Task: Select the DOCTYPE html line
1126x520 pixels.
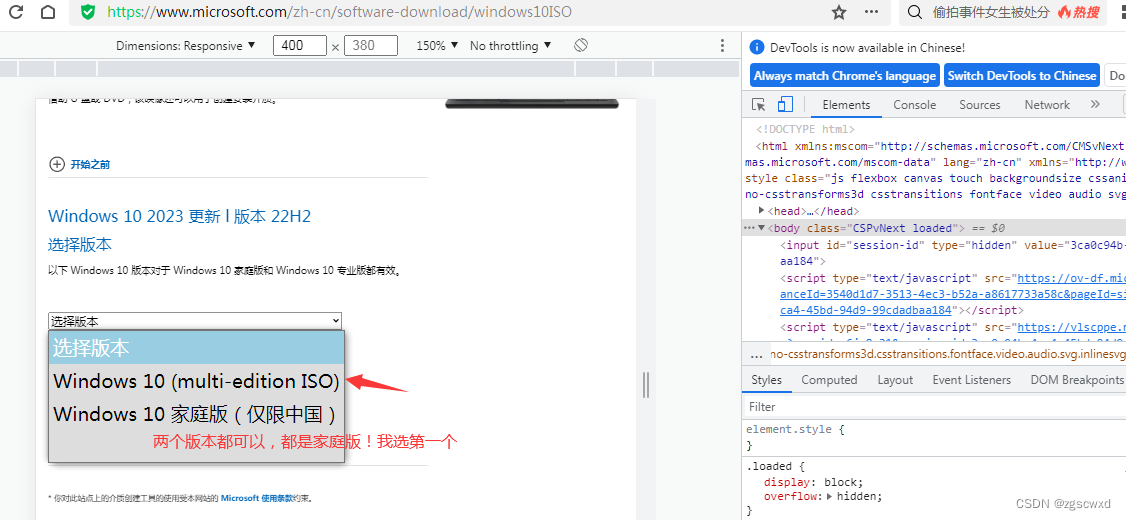Action: point(805,129)
